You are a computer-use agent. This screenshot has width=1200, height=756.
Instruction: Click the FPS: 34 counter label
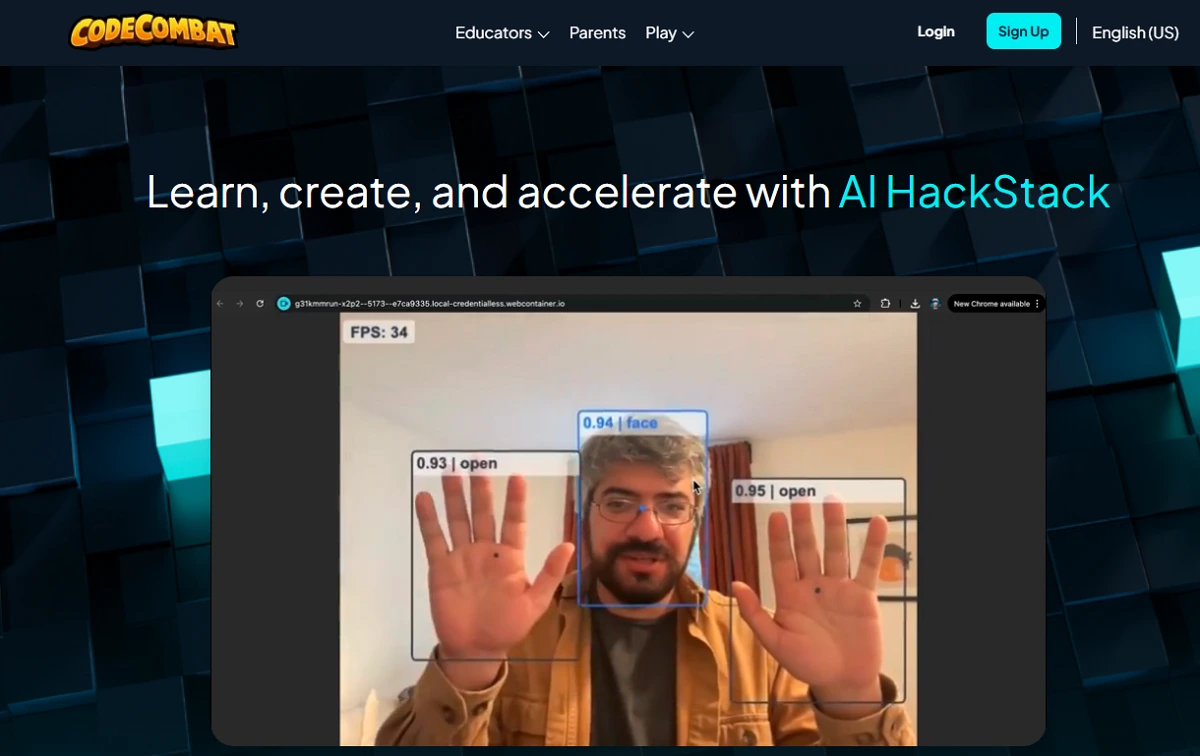tap(379, 332)
